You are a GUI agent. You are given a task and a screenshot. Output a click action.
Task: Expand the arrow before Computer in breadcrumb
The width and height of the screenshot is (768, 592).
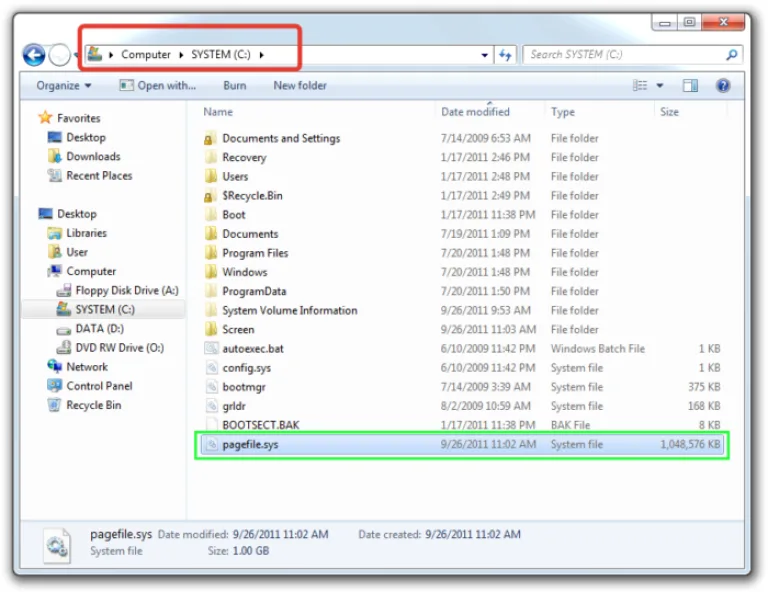click(x=111, y=55)
